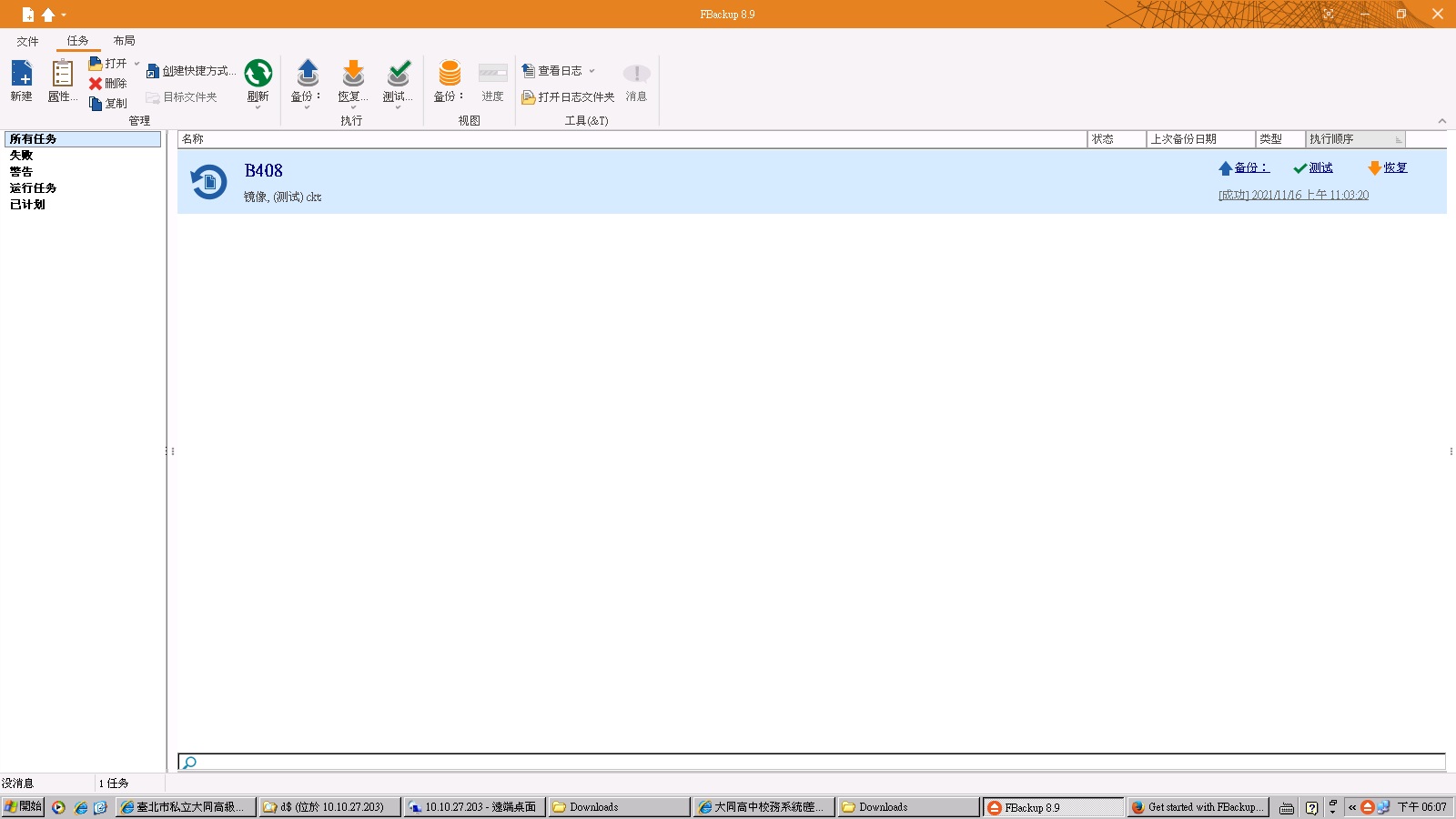Select 运行任务 in the sidebar

click(33, 188)
